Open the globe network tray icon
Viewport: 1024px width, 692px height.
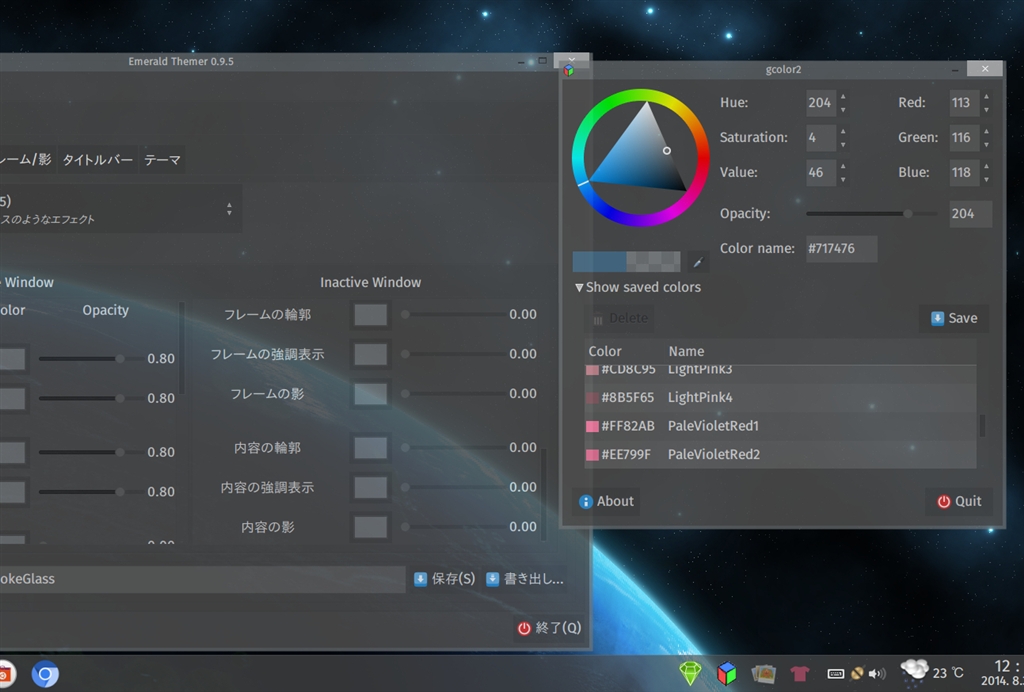pos(857,674)
